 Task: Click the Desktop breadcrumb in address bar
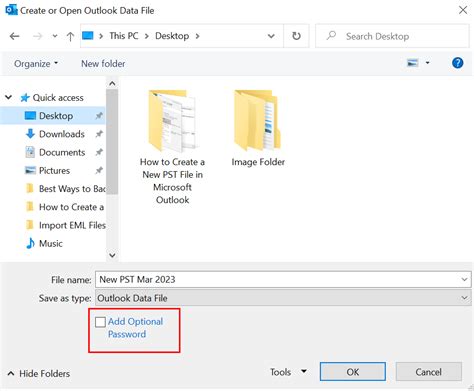tap(172, 36)
